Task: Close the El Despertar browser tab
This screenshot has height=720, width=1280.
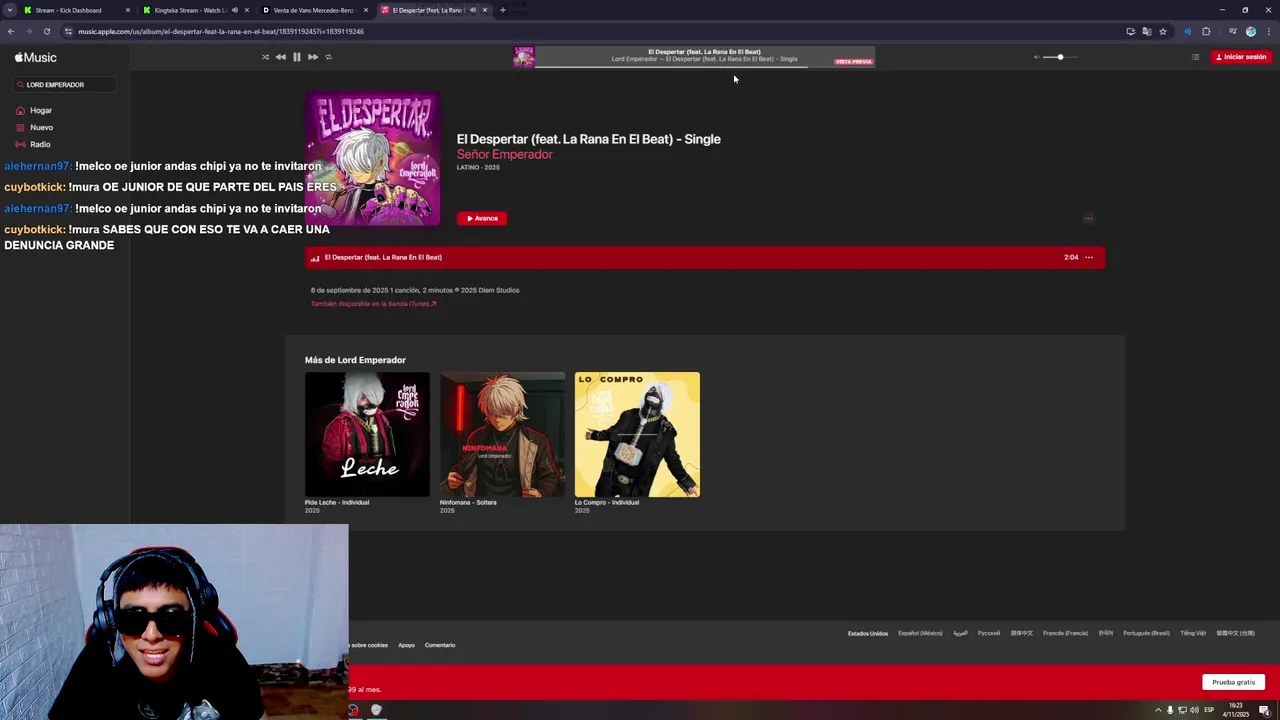Action: 485,10
